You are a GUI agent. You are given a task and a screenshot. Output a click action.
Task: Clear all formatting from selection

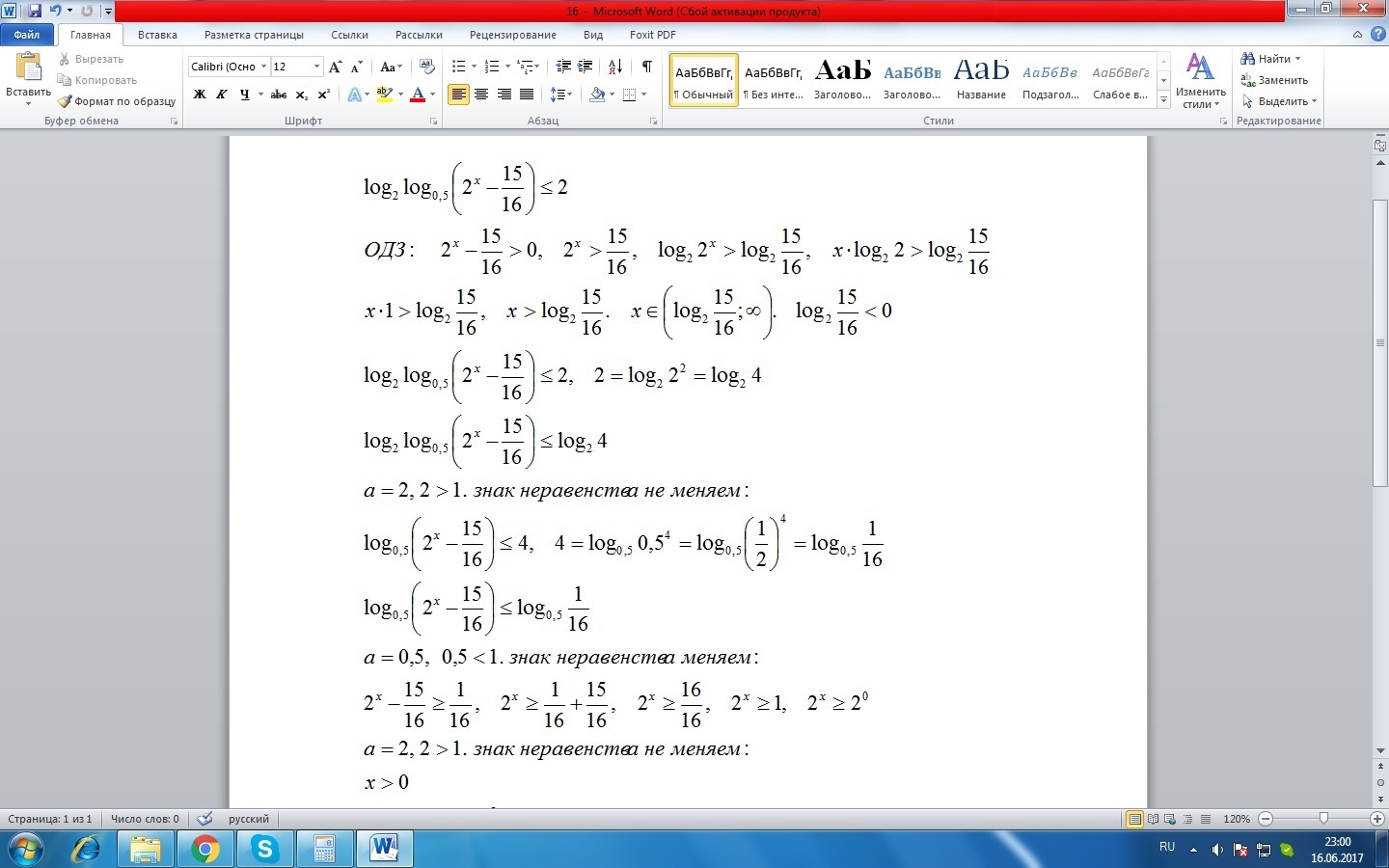(x=427, y=67)
